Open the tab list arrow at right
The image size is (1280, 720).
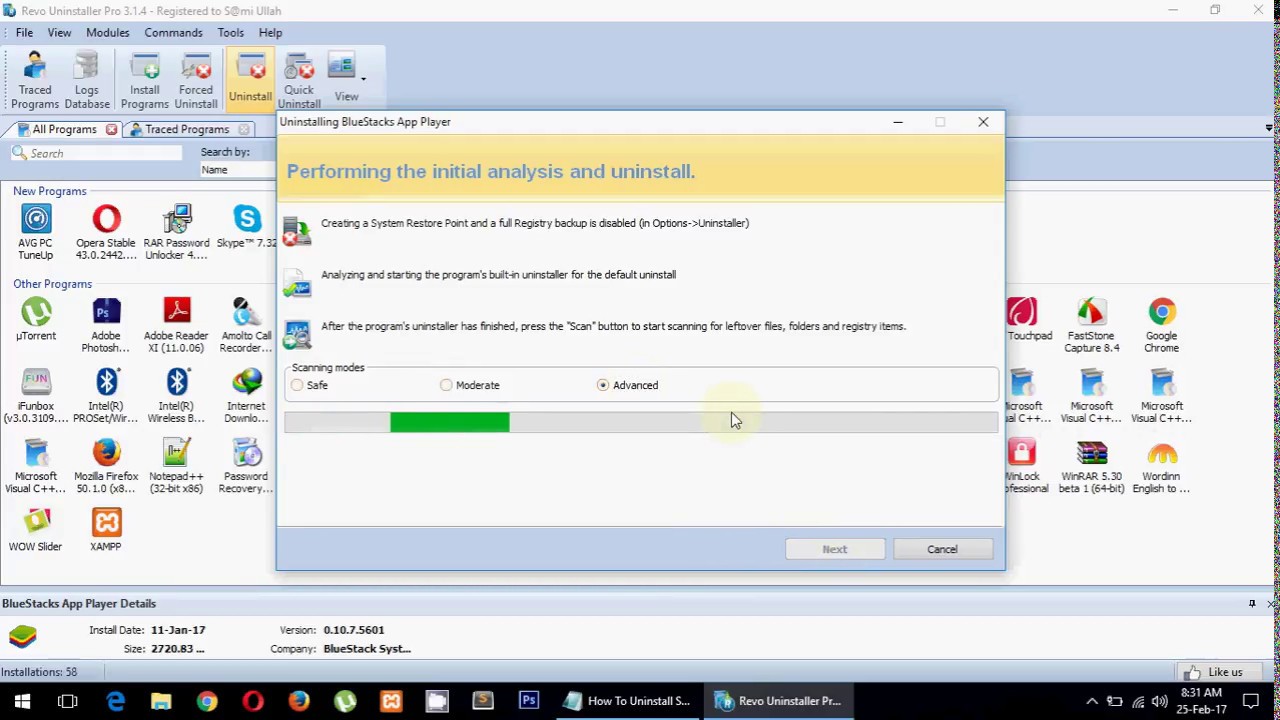pos(1269,129)
